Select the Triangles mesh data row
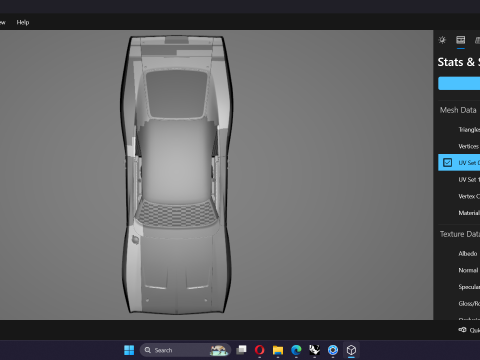Image resolution: width=480 pixels, height=360 pixels. point(459,130)
